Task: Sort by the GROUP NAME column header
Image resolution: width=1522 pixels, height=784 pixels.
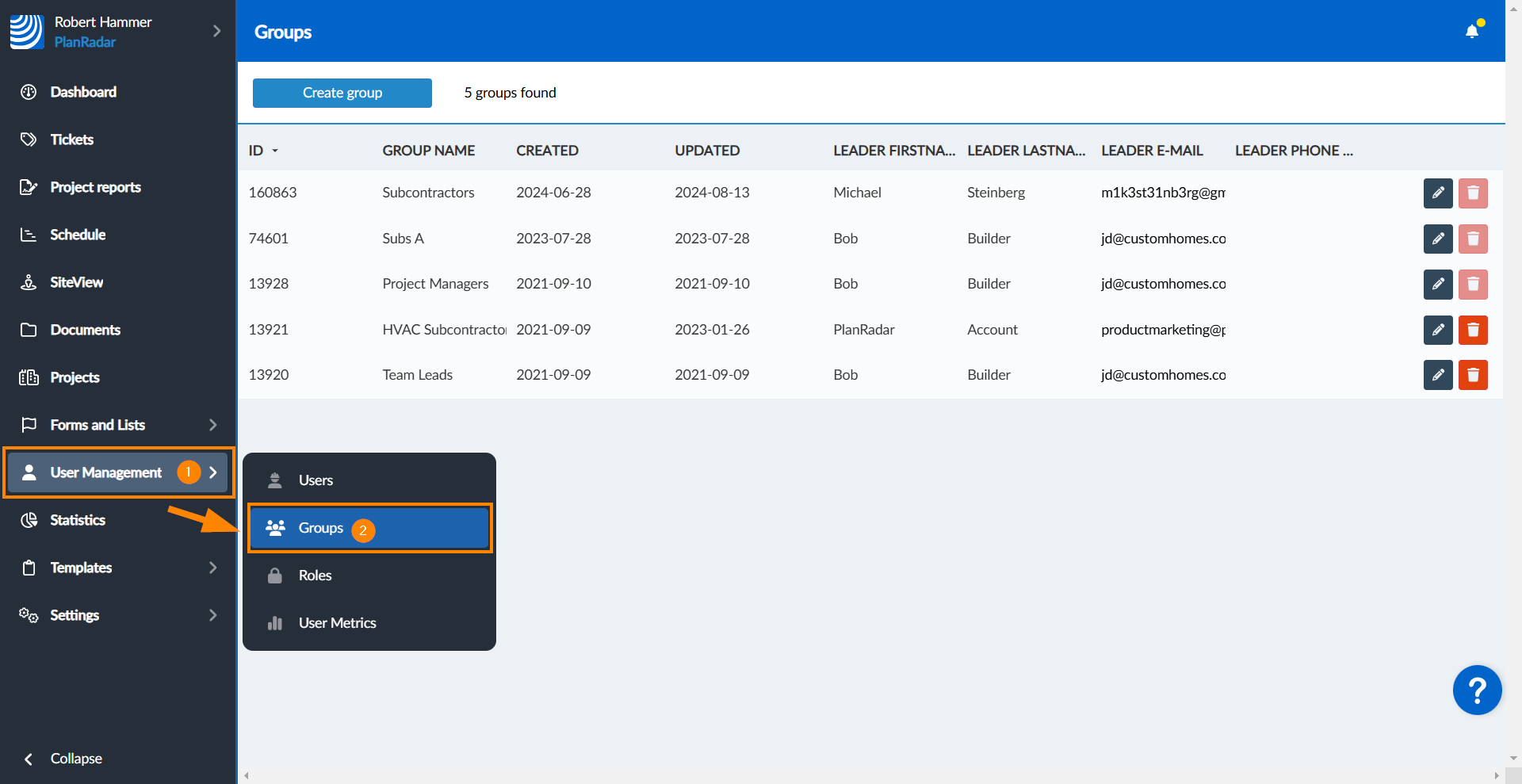Action: [x=429, y=151]
